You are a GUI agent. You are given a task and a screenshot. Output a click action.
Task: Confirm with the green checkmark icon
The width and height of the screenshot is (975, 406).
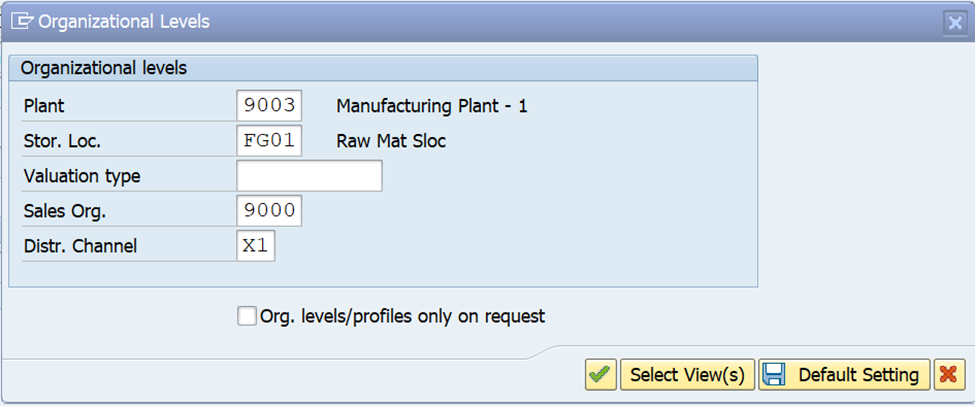pyautogui.click(x=601, y=375)
